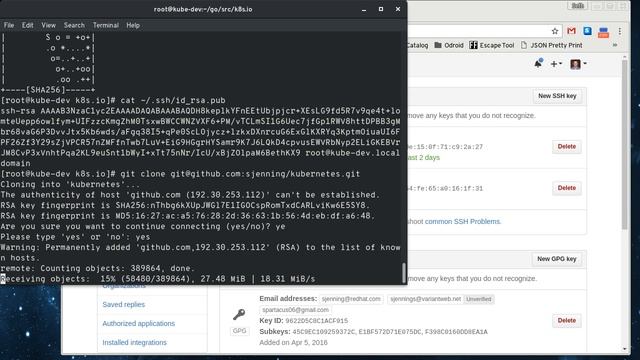
Task: Open the Escape Tool bookmark
Action: tap(491, 45)
